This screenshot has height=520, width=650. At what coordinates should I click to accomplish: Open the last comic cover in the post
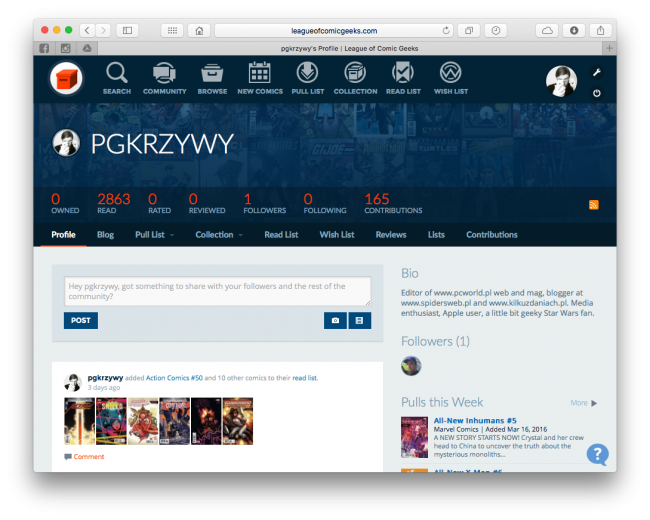(238, 421)
